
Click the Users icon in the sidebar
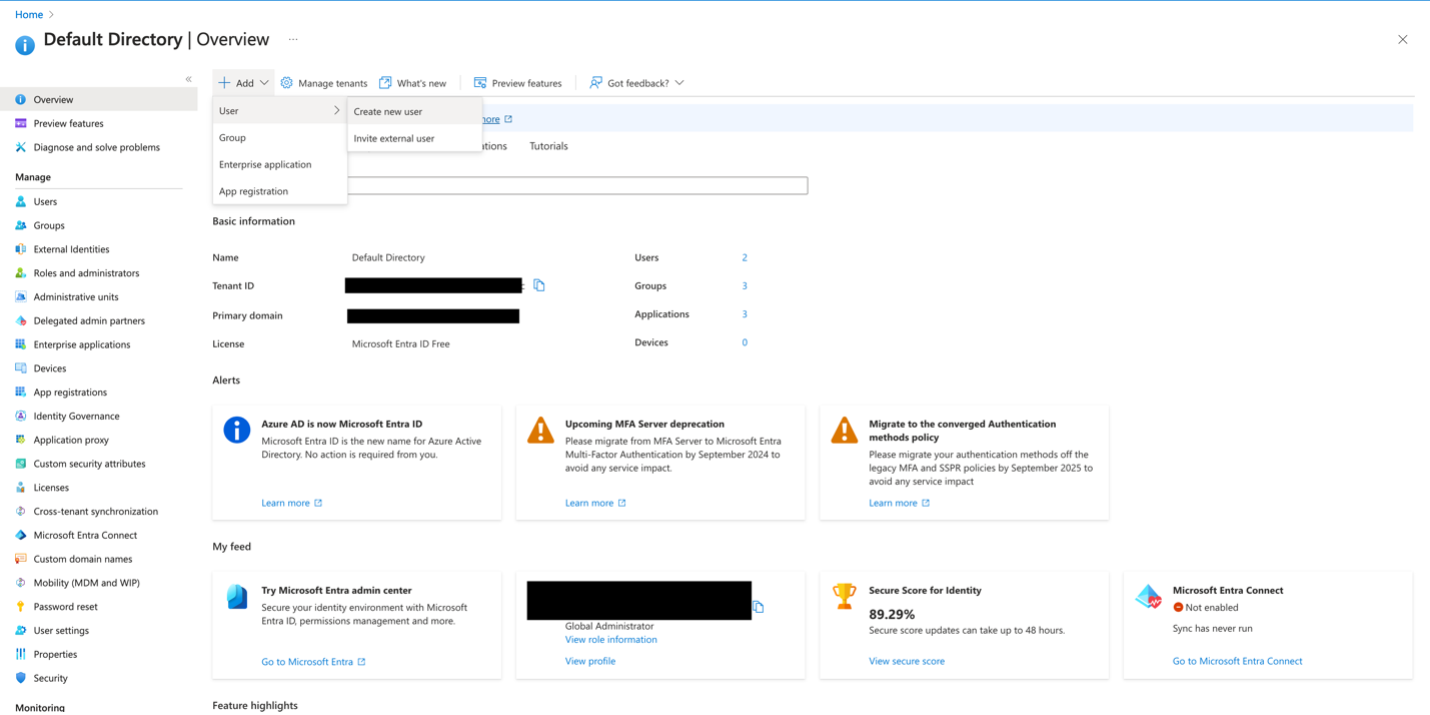coord(21,201)
